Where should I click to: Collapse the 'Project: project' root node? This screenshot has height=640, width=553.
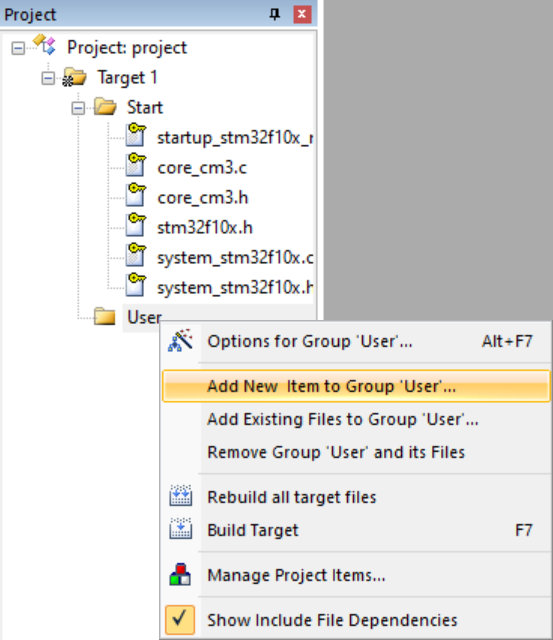click(x=18, y=48)
